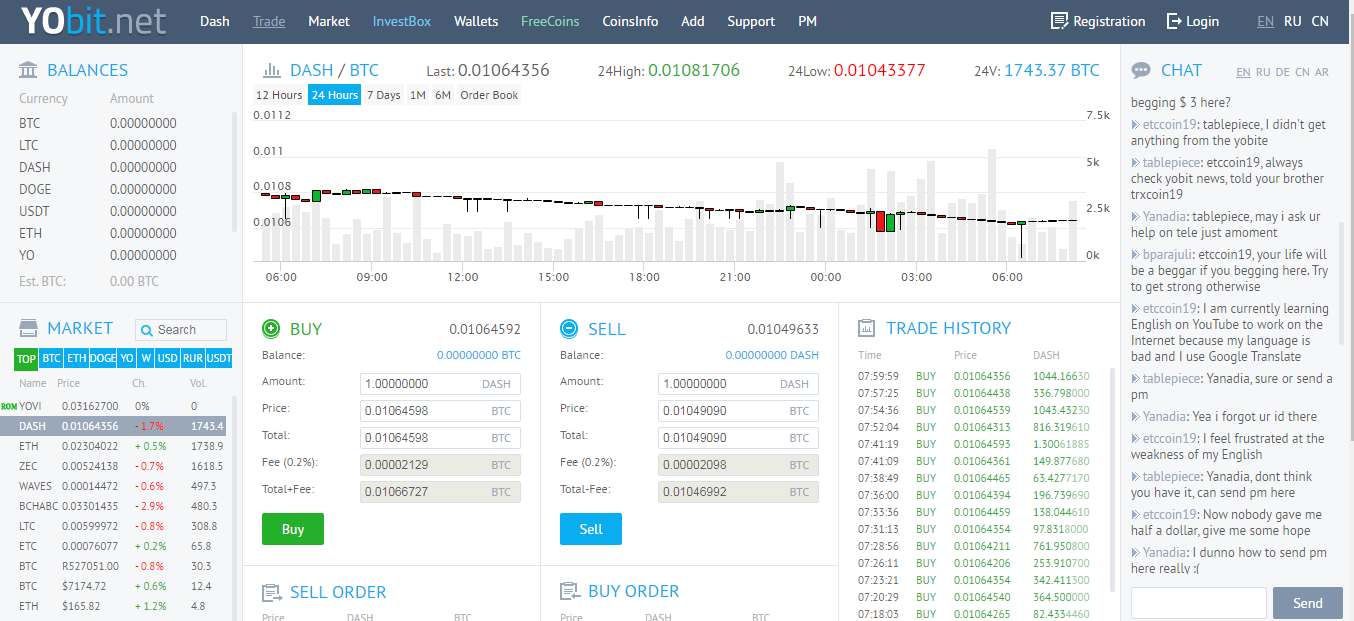1354x621 pixels.
Task: Select EN site language in header
Action: pyautogui.click(x=1265, y=21)
